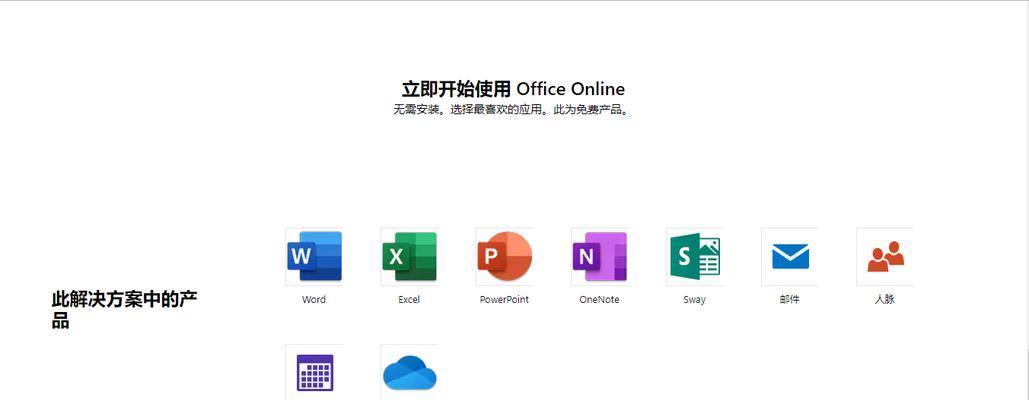
Task: Open the Word app icon
Action: click(x=314, y=257)
